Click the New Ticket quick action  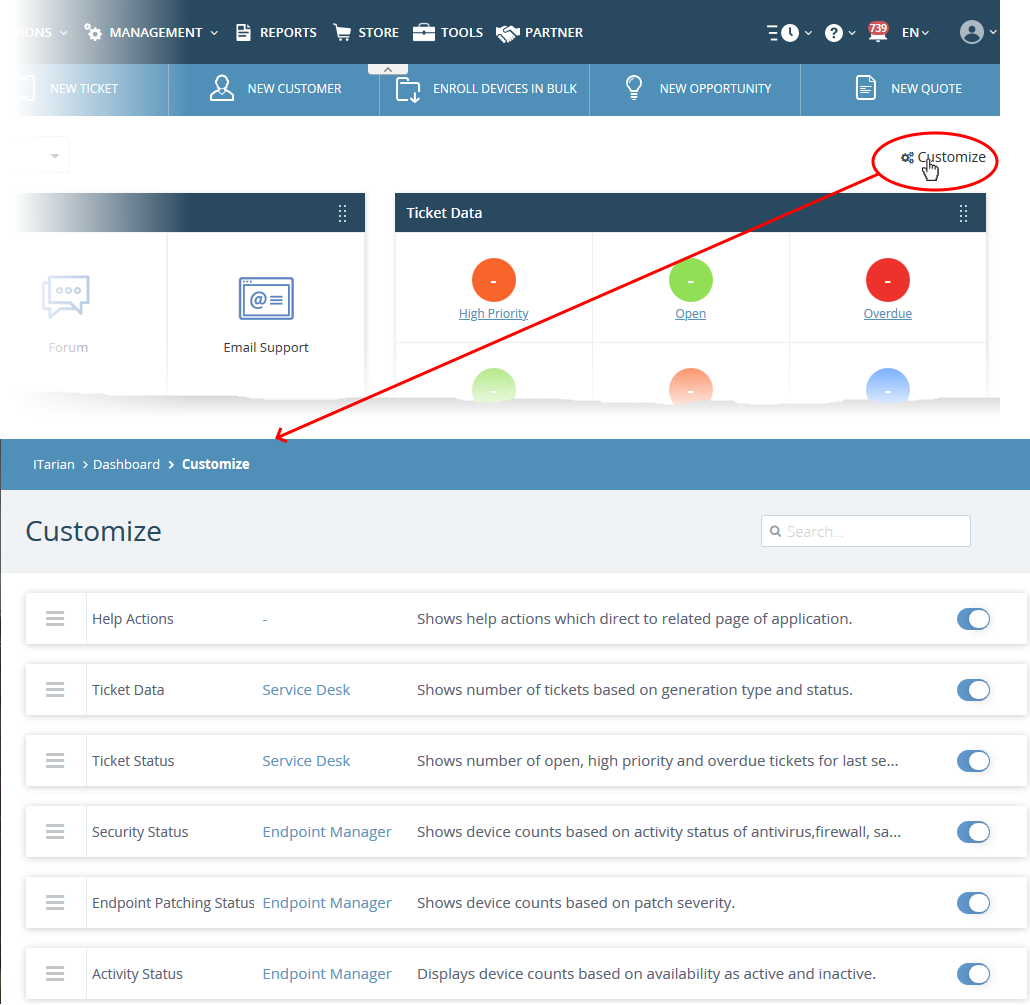point(84,89)
